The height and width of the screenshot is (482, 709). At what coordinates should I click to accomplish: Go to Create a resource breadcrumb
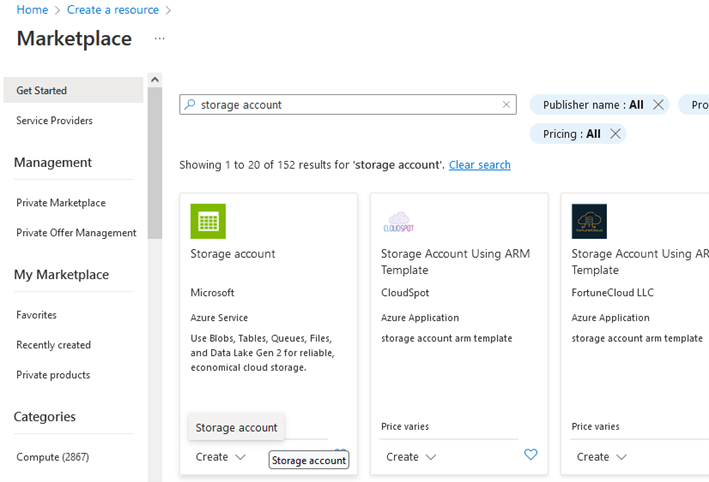click(113, 9)
